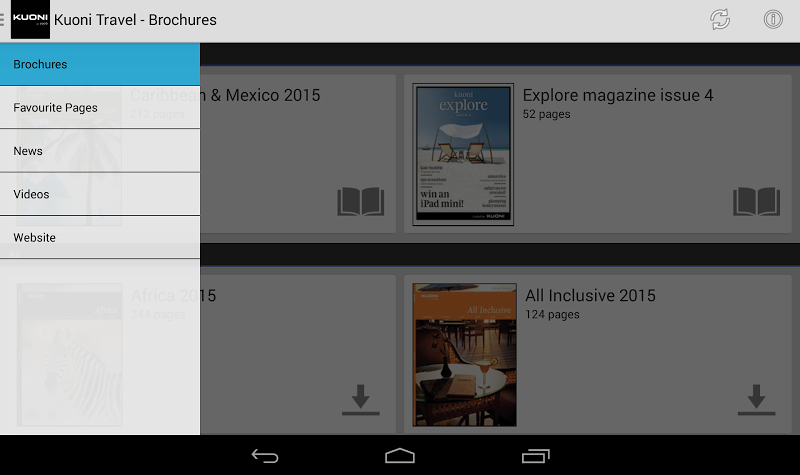Image resolution: width=800 pixels, height=475 pixels.
Task: Tap the Kuoni logo to close drawer
Action: click(30, 19)
